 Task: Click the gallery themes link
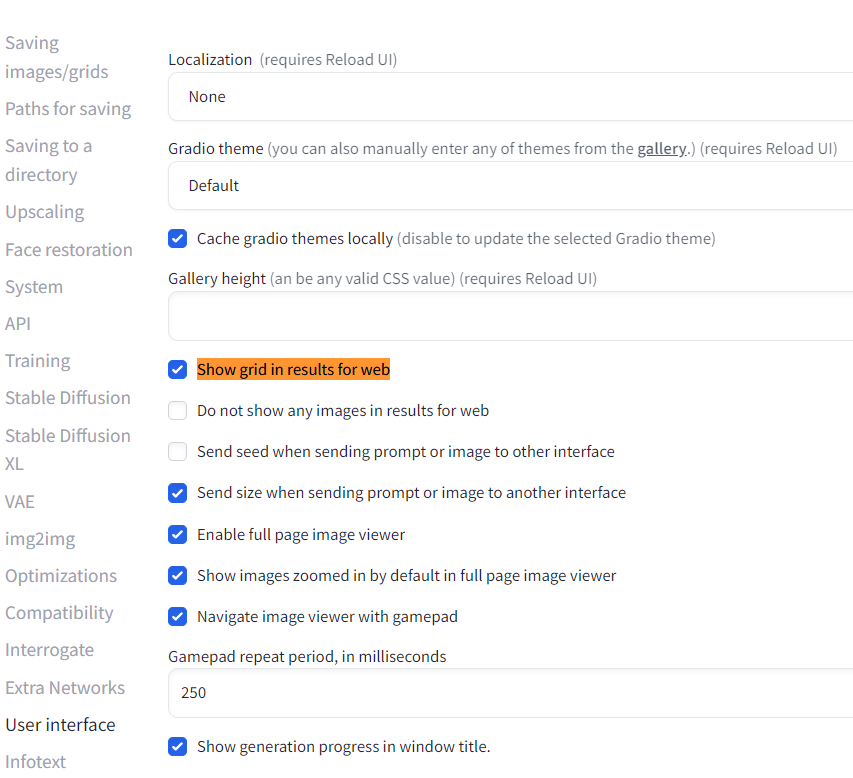pyautogui.click(x=661, y=149)
